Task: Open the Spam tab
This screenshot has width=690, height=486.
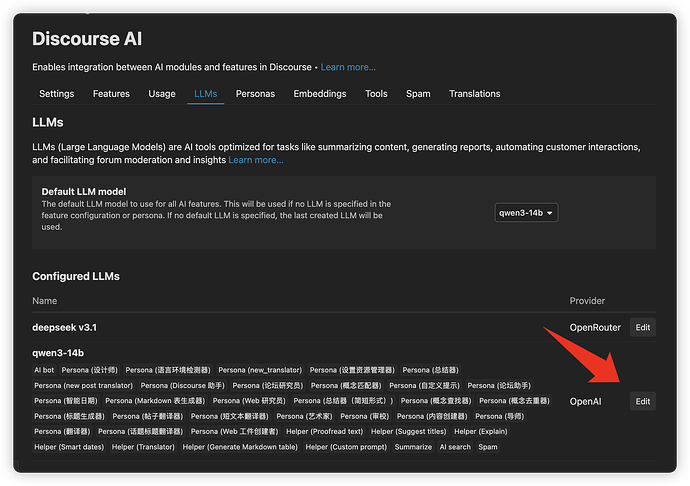Action: click(418, 94)
